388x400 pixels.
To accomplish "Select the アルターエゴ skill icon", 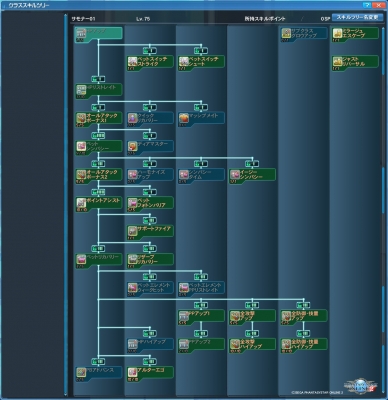I will (132, 373).
